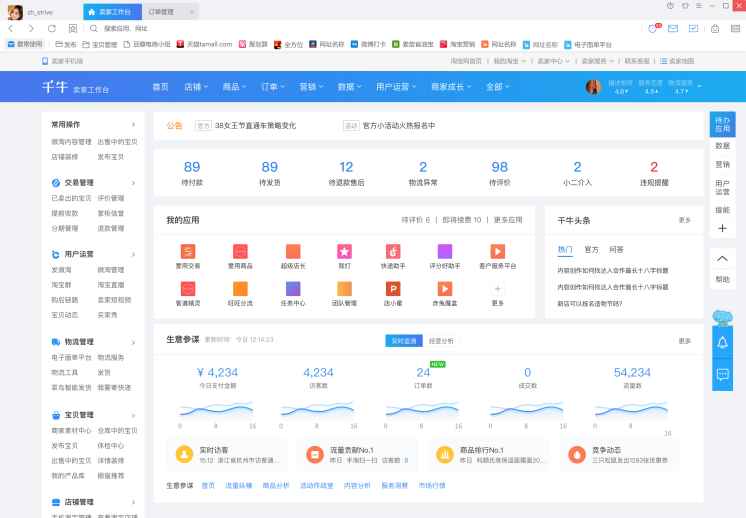Open the 客户服务平台 app icon

pyautogui.click(x=498, y=251)
